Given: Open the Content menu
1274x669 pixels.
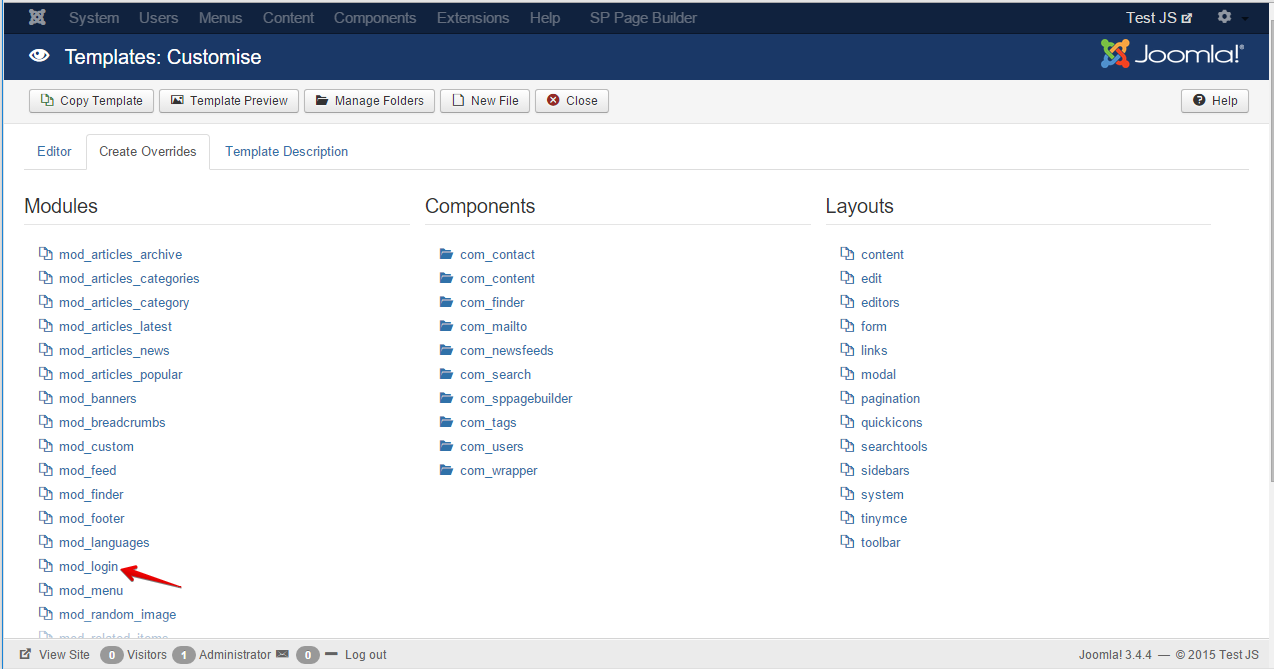Looking at the screenshot, I should click(288, 17).
